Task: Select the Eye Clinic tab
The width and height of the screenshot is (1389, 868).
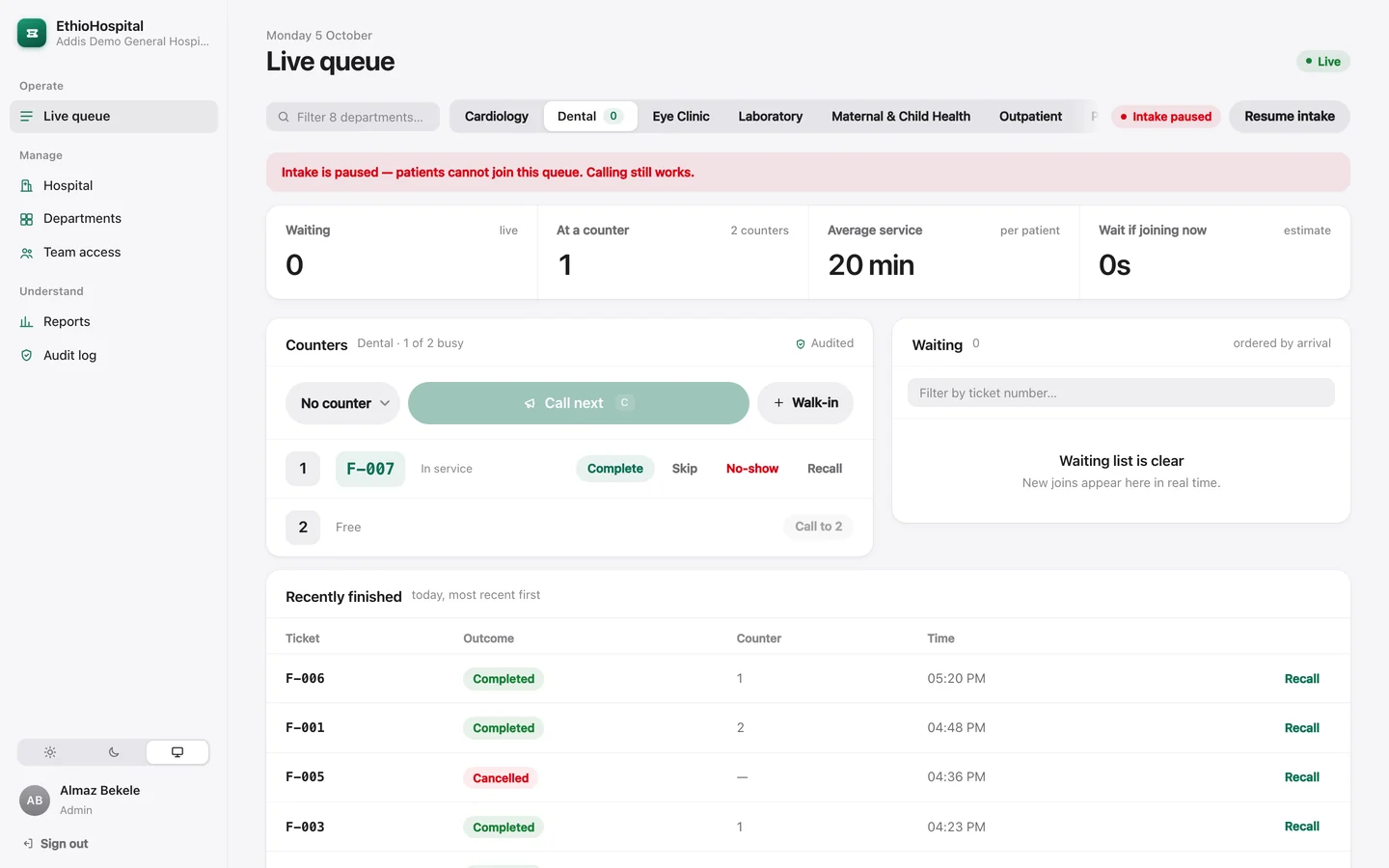Action: click(681, 117)
